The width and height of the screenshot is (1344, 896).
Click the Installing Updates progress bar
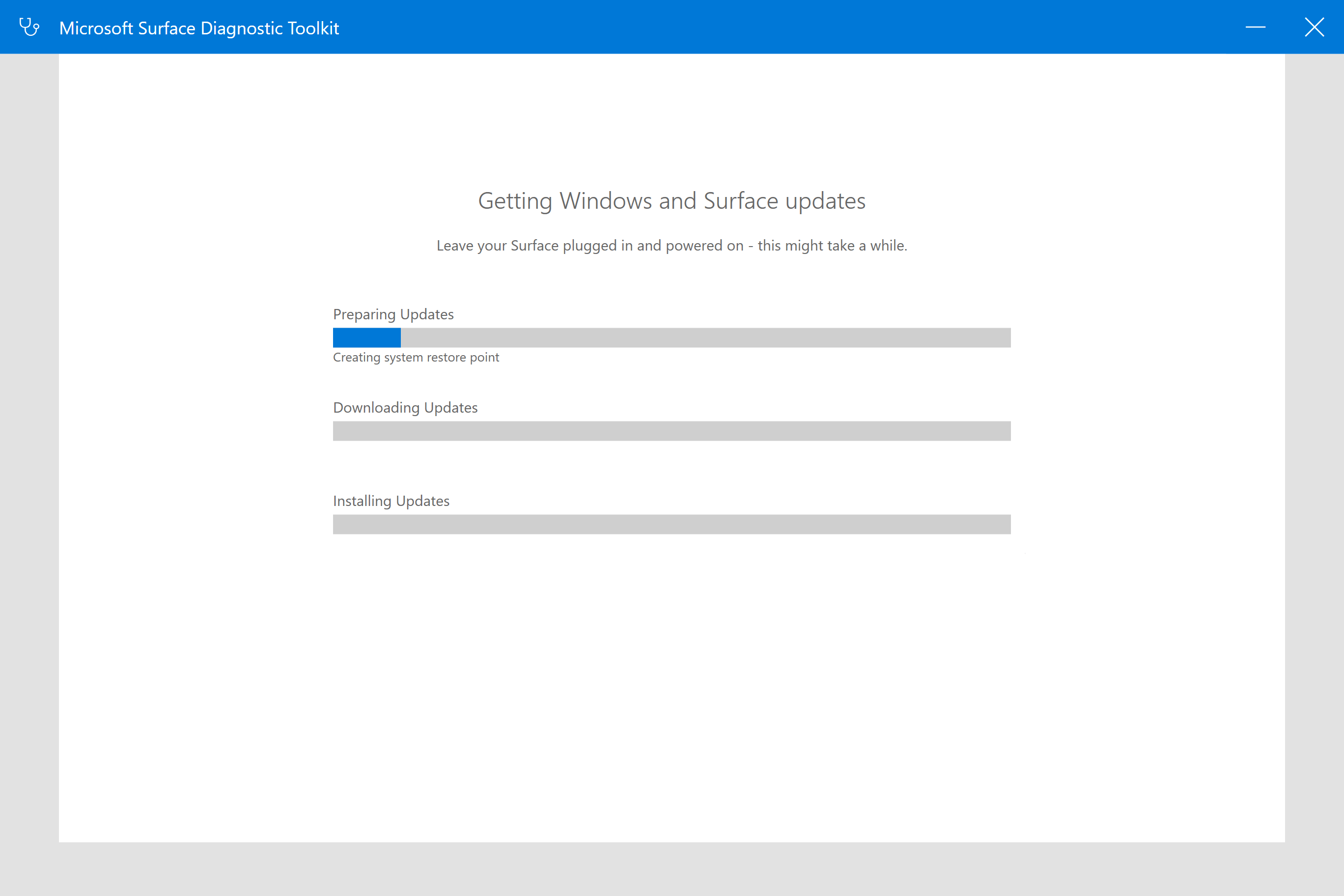click(672, 524)
